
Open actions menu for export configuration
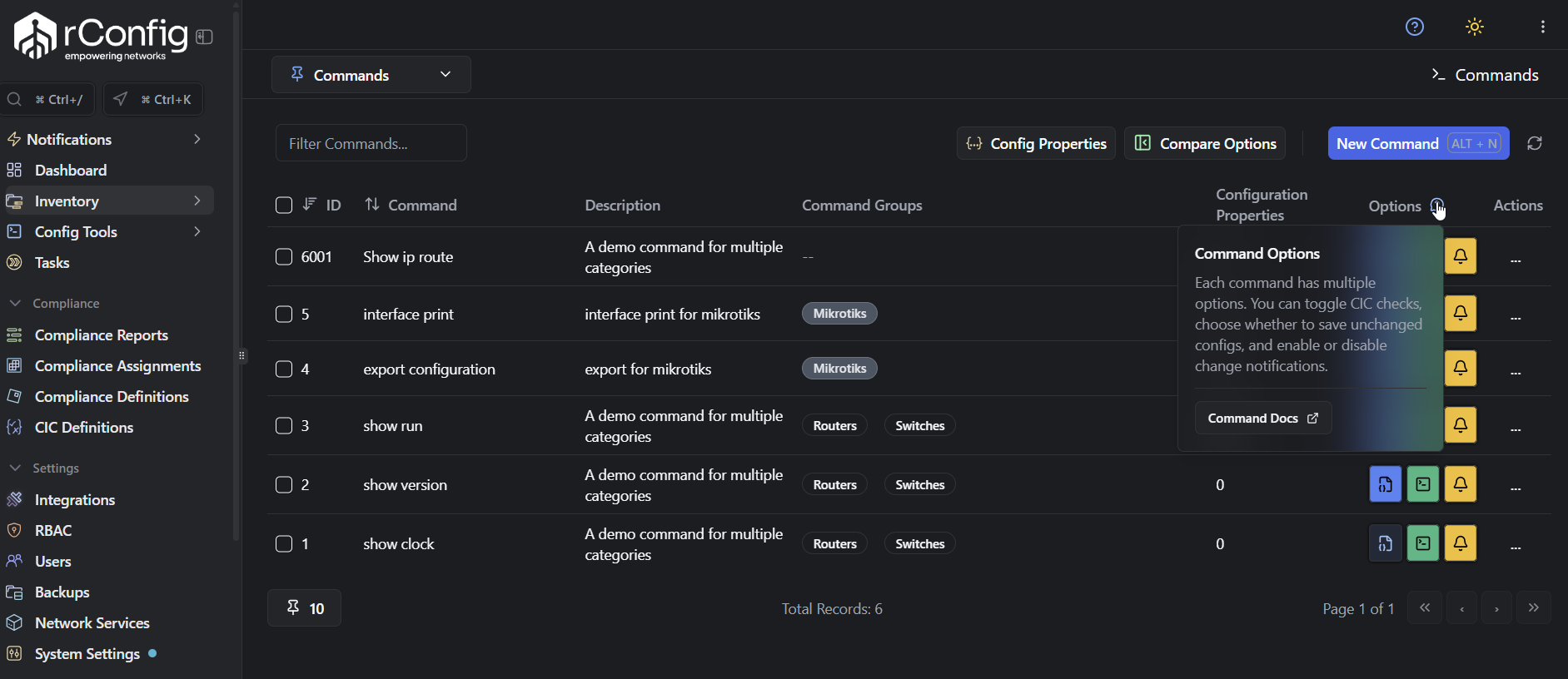pyautogui.click(x=1516, y=371)
